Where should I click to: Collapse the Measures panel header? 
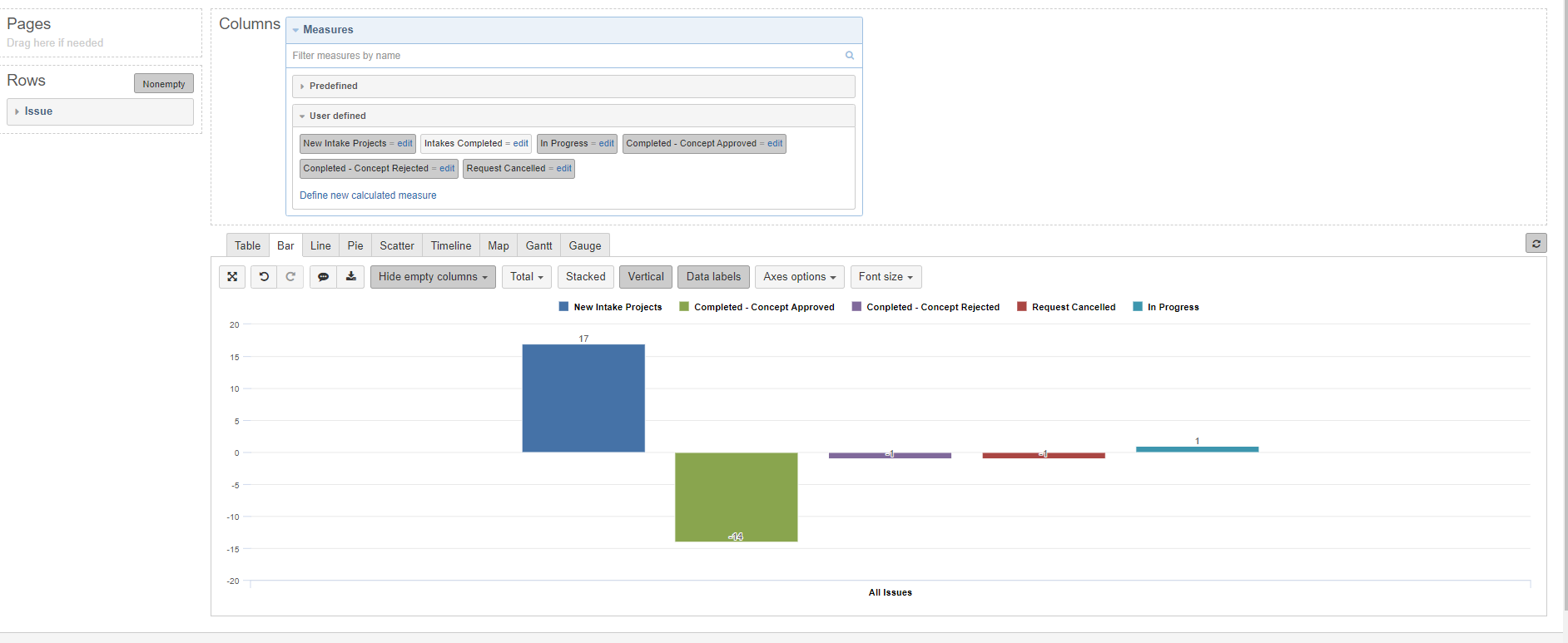[573, 30]
